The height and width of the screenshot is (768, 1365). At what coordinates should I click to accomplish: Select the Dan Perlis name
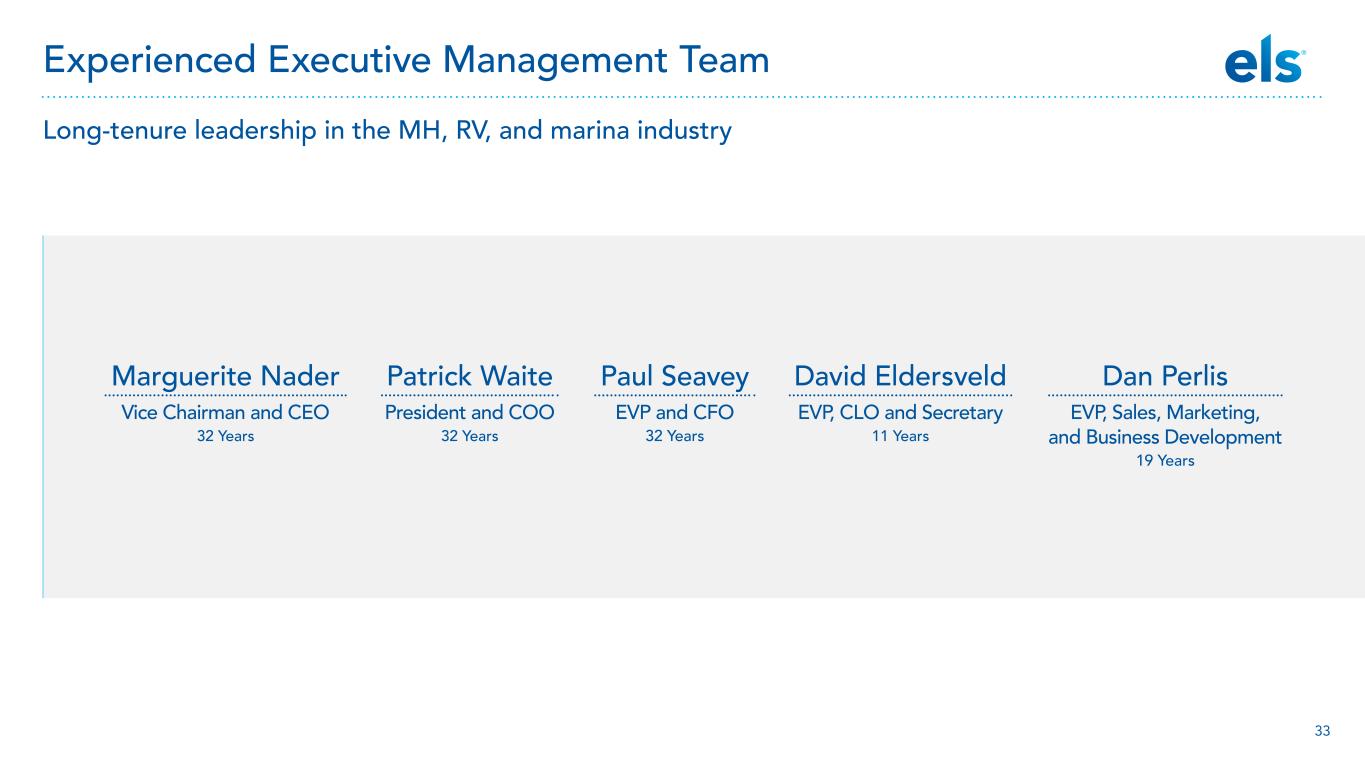1164,376
